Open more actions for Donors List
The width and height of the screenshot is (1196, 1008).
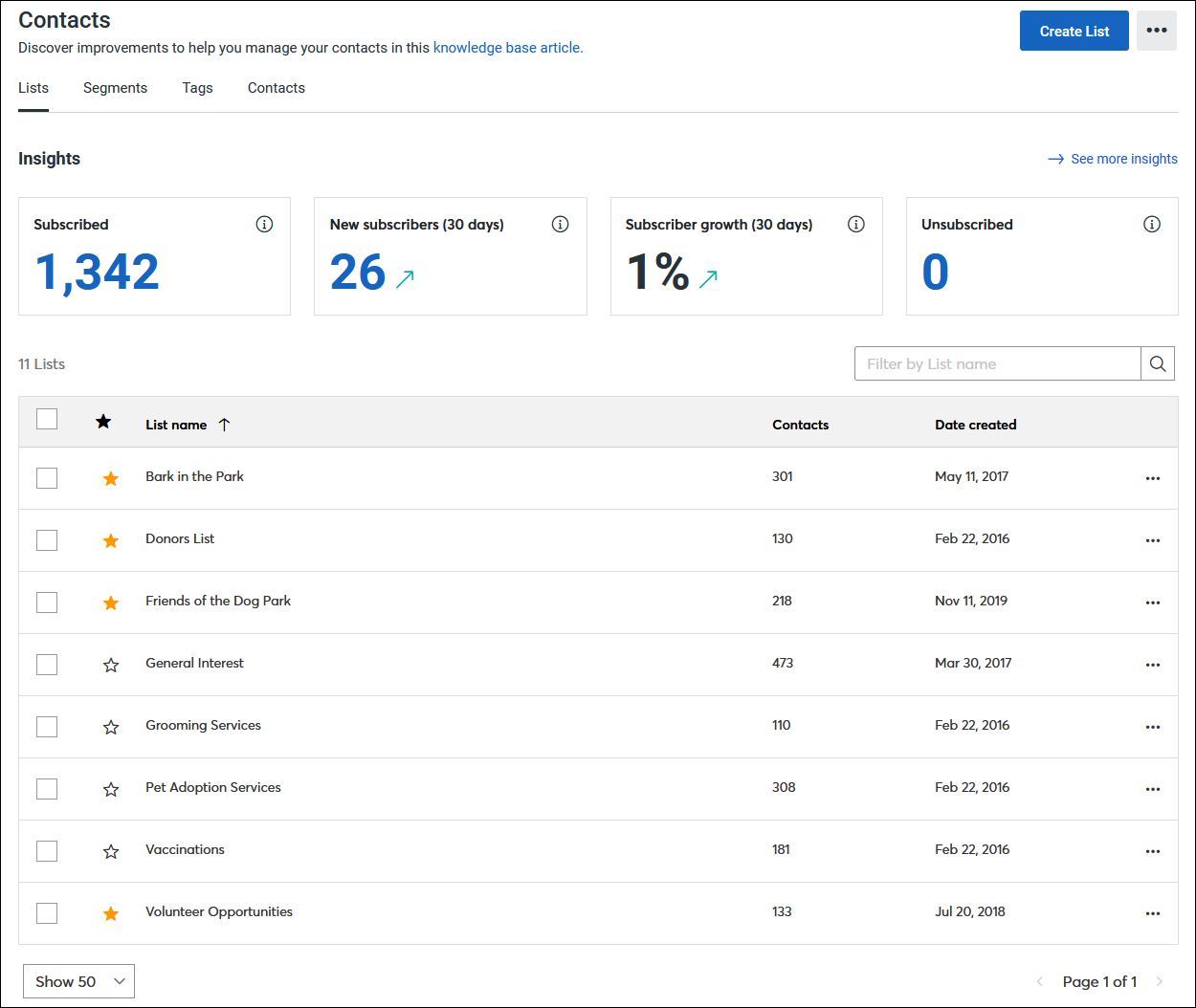[1153, 540]
